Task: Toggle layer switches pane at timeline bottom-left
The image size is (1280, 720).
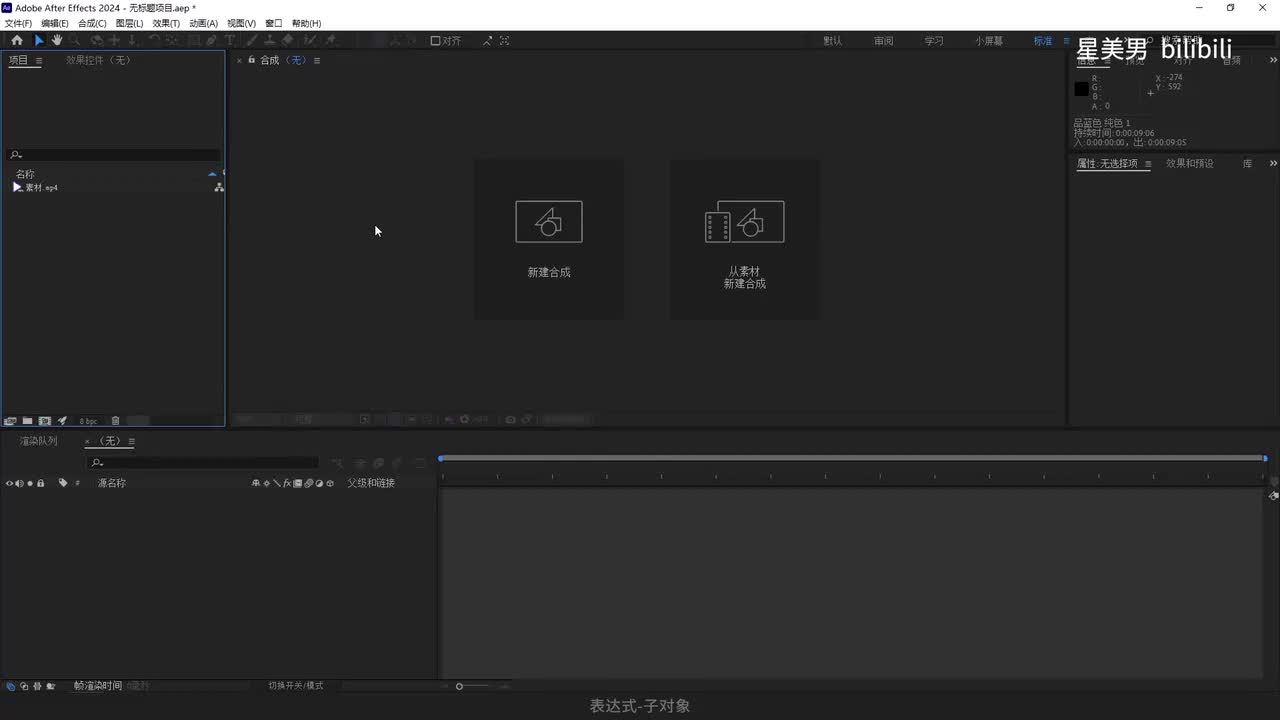Action: click(x=11, y=686)
